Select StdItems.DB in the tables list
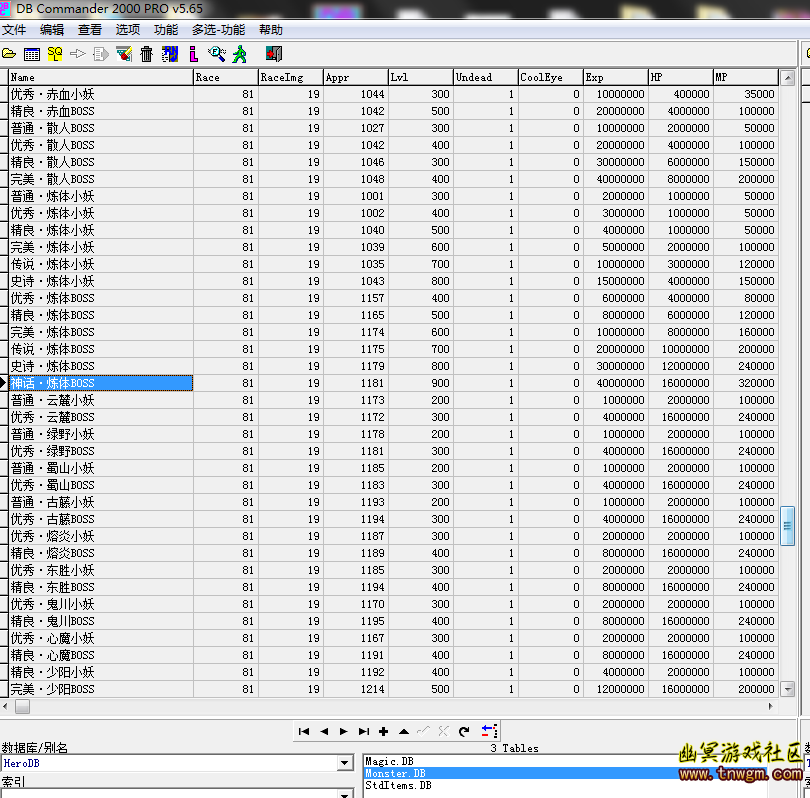 pyautogui.click(x=398, y=785)
